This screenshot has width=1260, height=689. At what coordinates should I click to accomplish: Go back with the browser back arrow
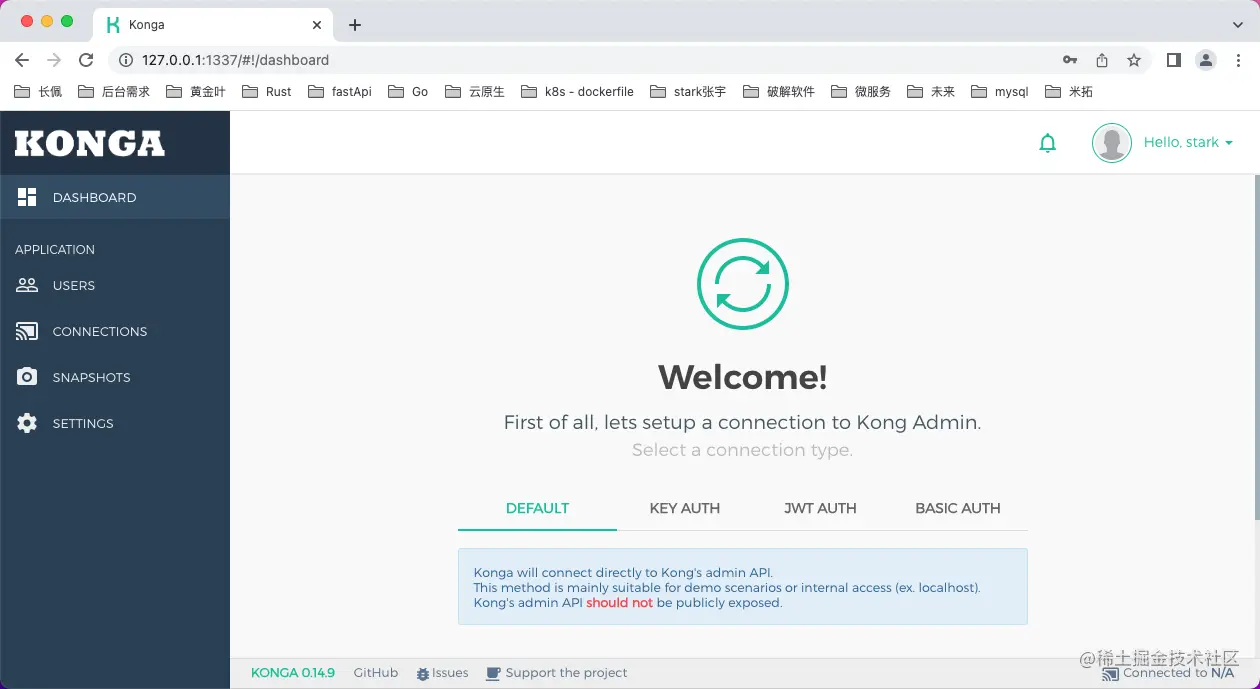[22, 60]
